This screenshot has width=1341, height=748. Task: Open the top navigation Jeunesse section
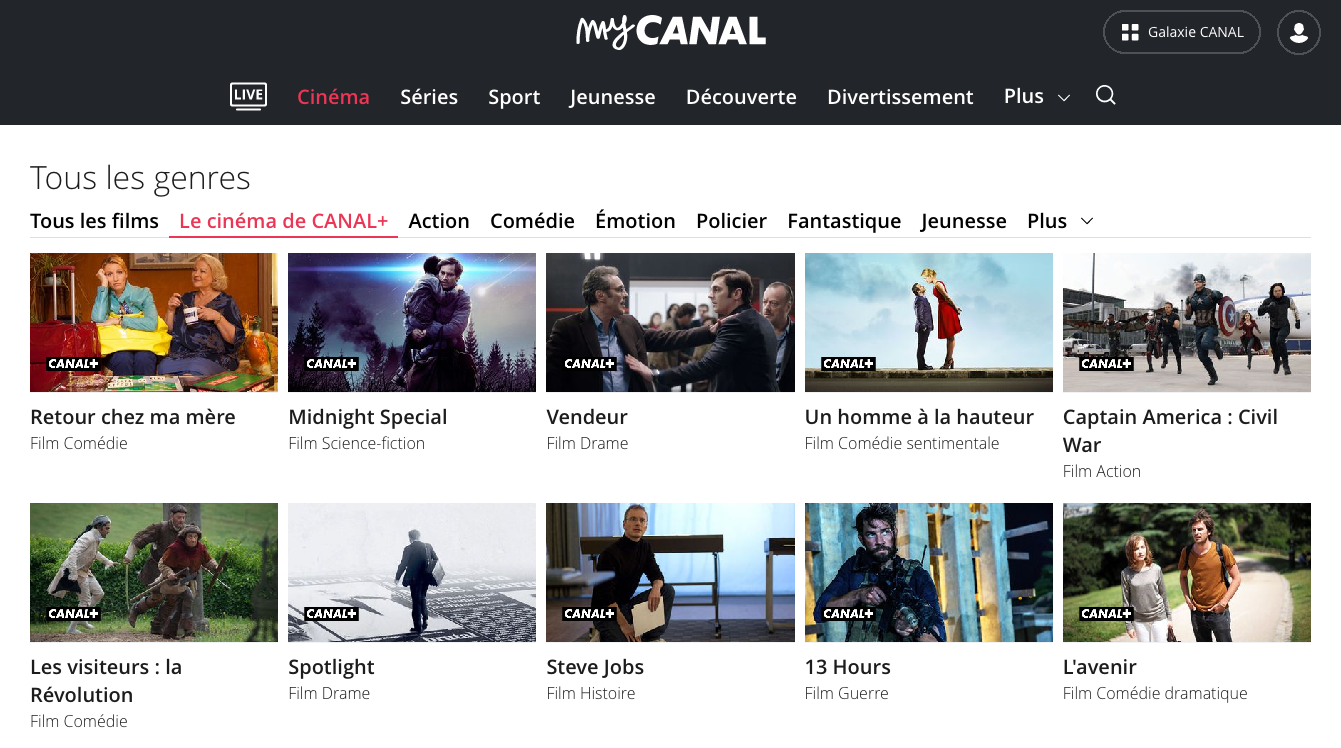(613, 97)
